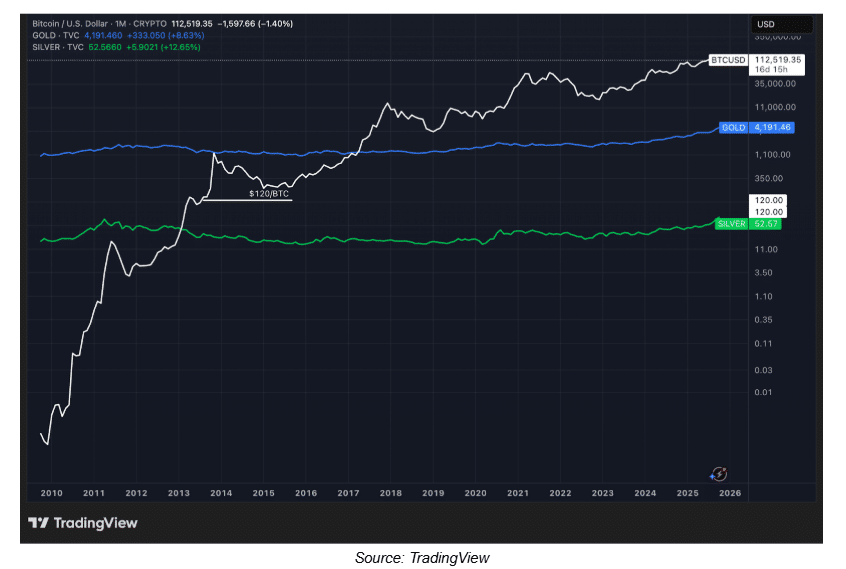This screenshot has height=569, width=846.
Task: Click the 35,000.00 price scale mark
Action: coord(774,84)
